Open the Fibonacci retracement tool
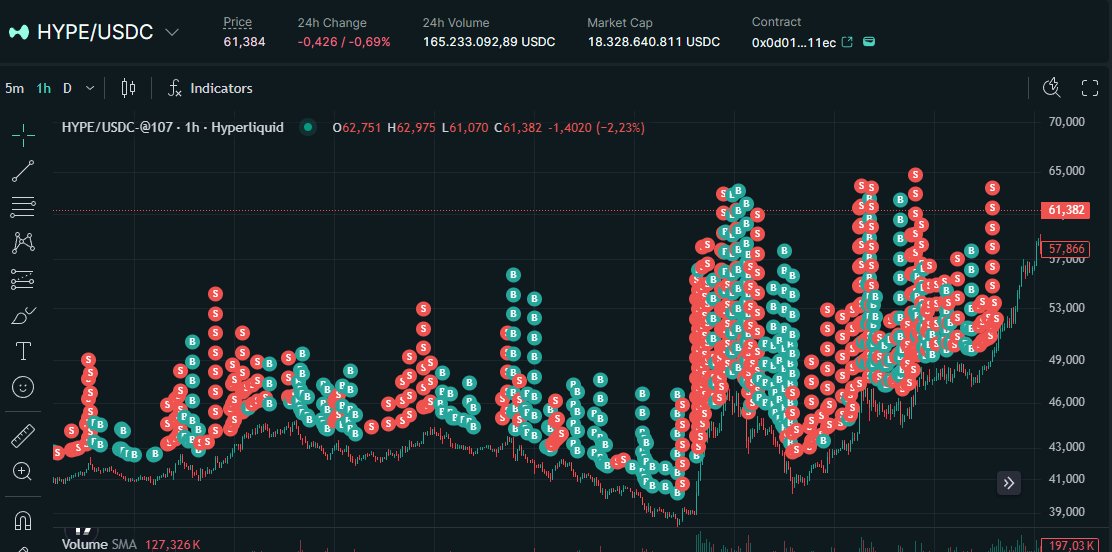Viewport: 1112px width, 552px height. tap(23, 207)
